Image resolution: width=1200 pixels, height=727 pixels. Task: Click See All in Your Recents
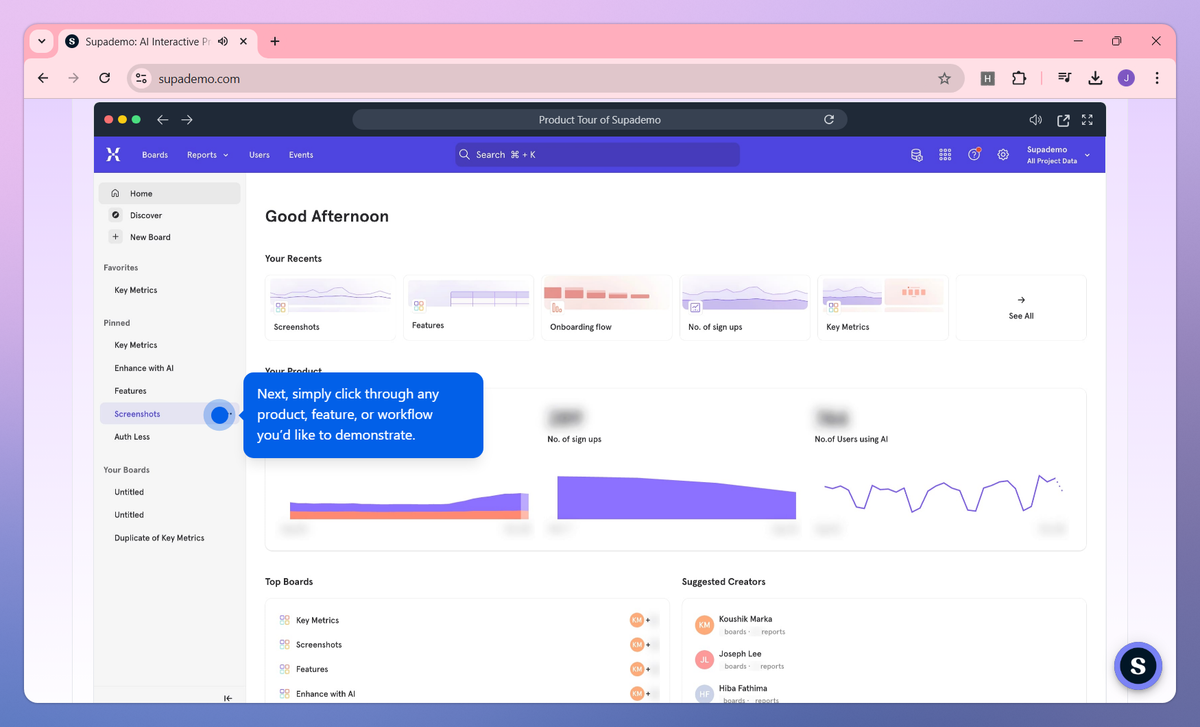(1021, 308)
